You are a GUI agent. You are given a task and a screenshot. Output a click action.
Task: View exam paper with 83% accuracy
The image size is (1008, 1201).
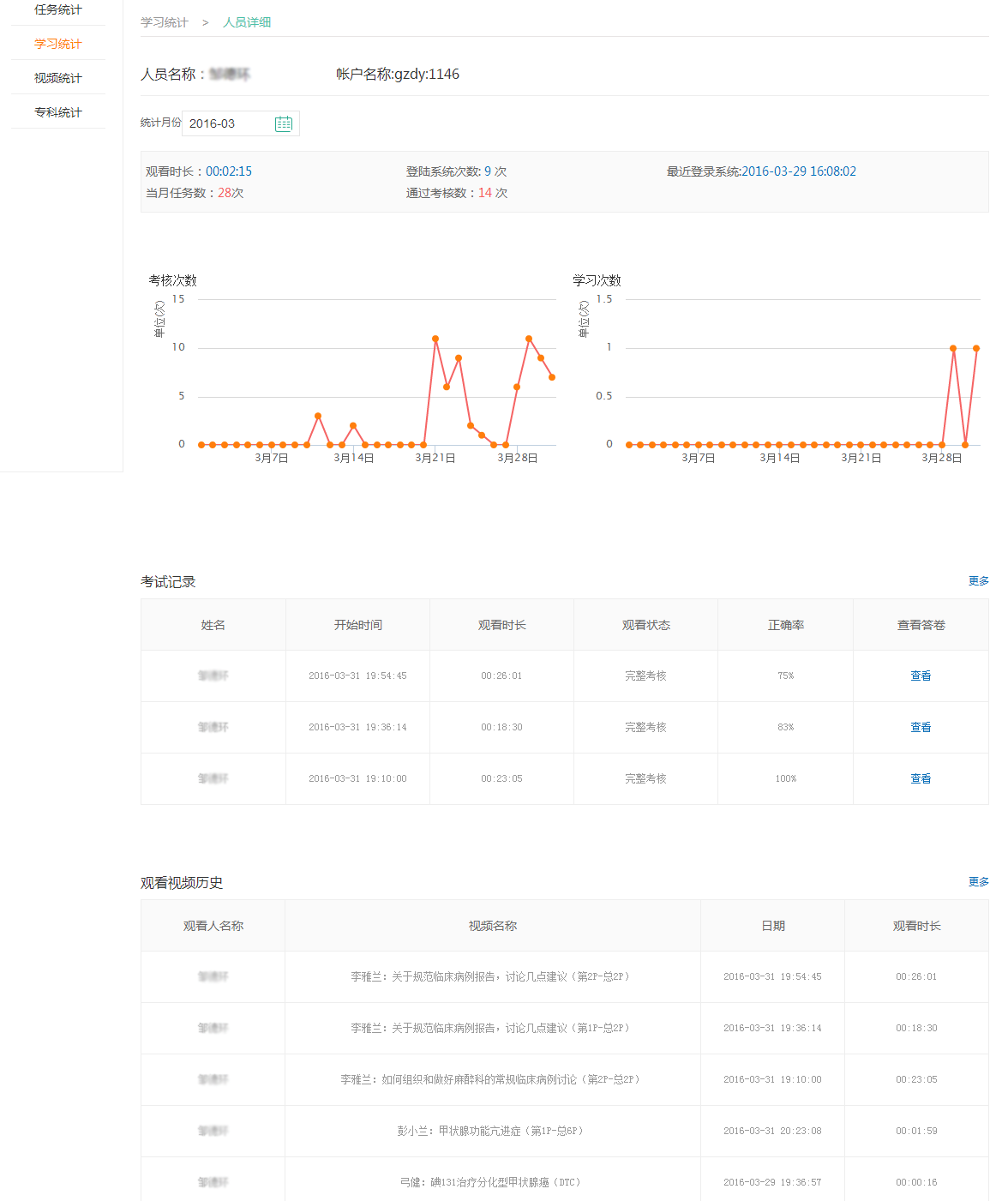coord(921,728)
